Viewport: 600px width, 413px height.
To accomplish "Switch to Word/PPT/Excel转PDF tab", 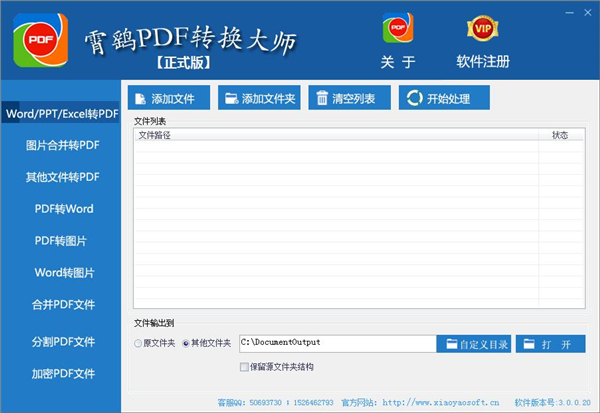I will point(61,114).
